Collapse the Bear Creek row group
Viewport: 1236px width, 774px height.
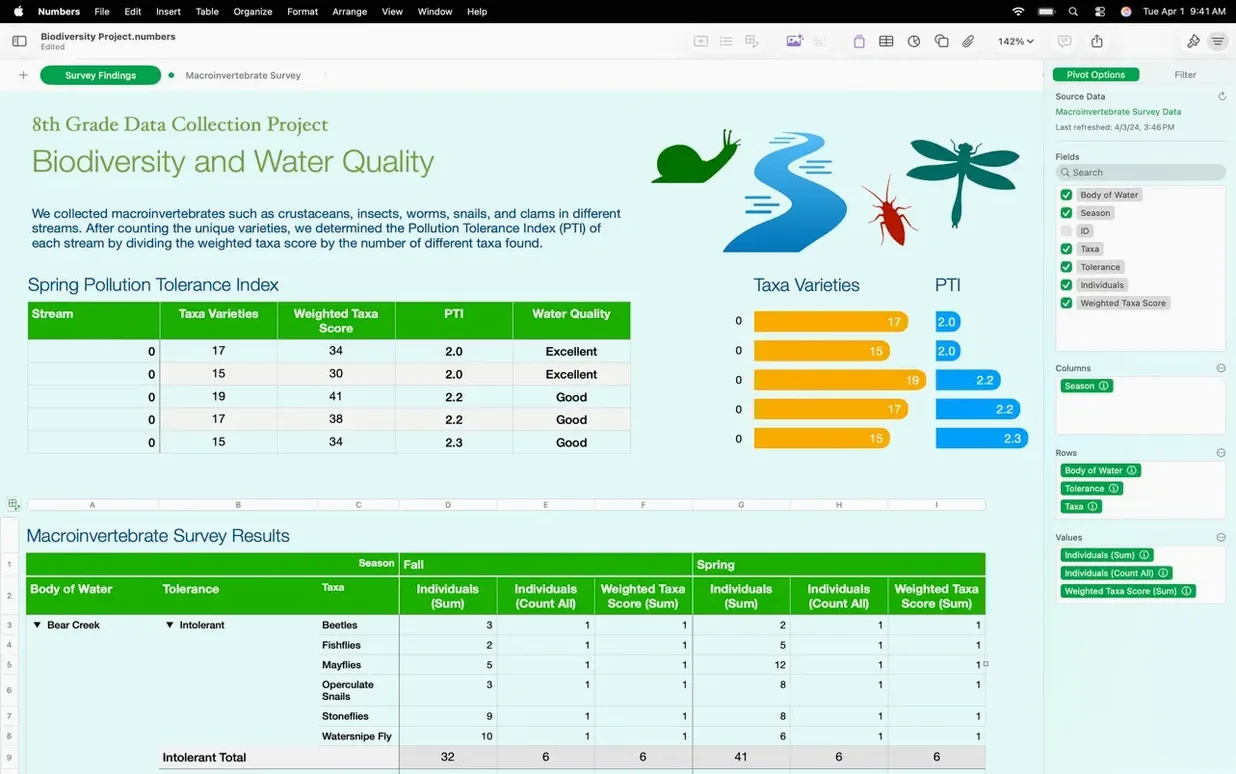coord(37,625)
